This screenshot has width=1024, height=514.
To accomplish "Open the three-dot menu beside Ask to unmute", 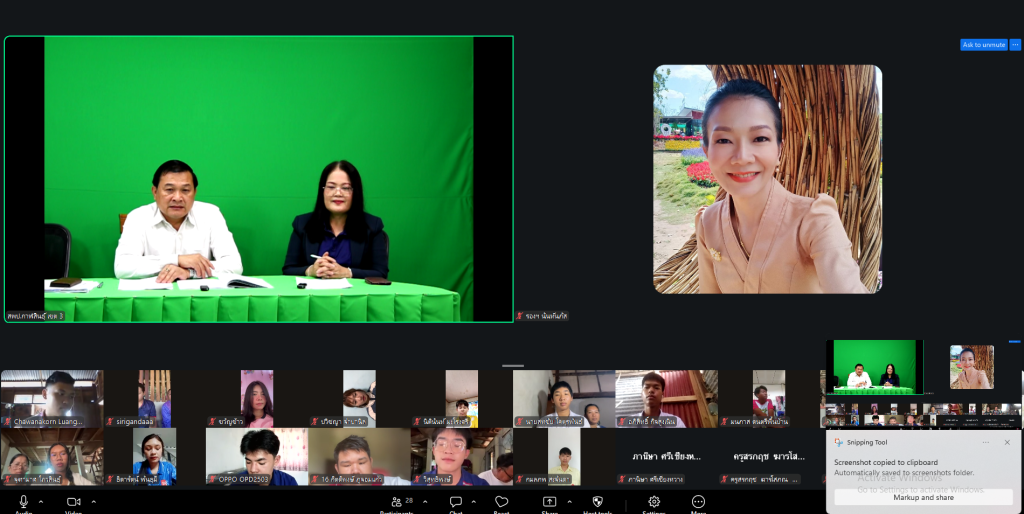I will pyautogui.click(x=1015, y=45).
